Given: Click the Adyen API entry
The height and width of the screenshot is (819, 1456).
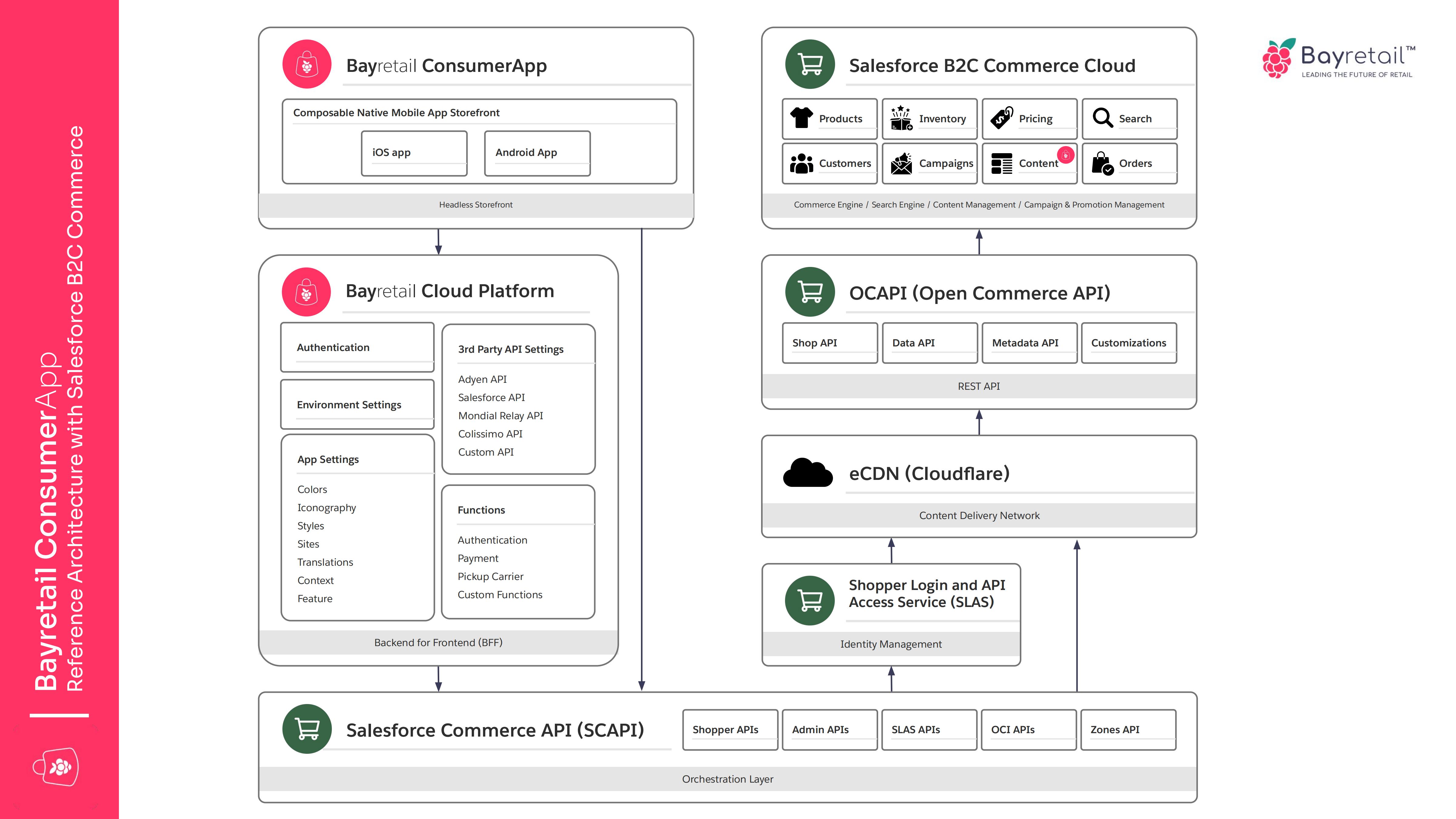Looking at the screenshot, I should point(482,379).
